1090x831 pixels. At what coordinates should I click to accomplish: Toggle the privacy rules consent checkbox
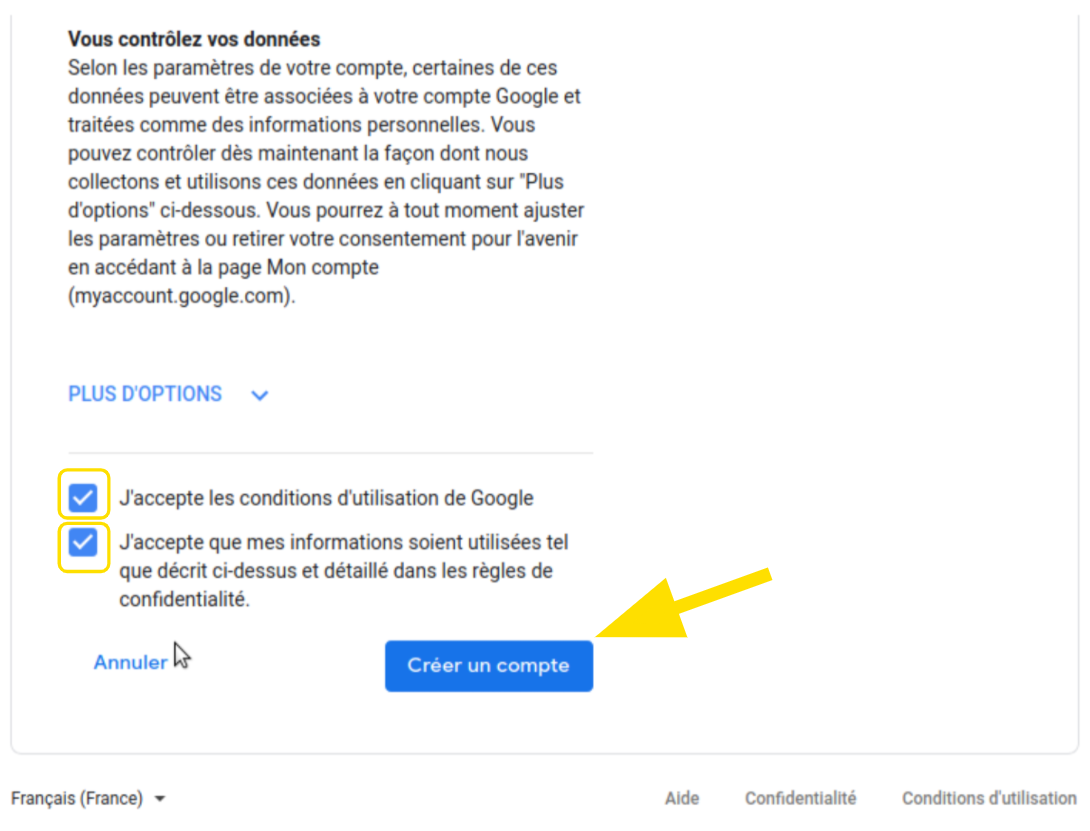[83, 542]
